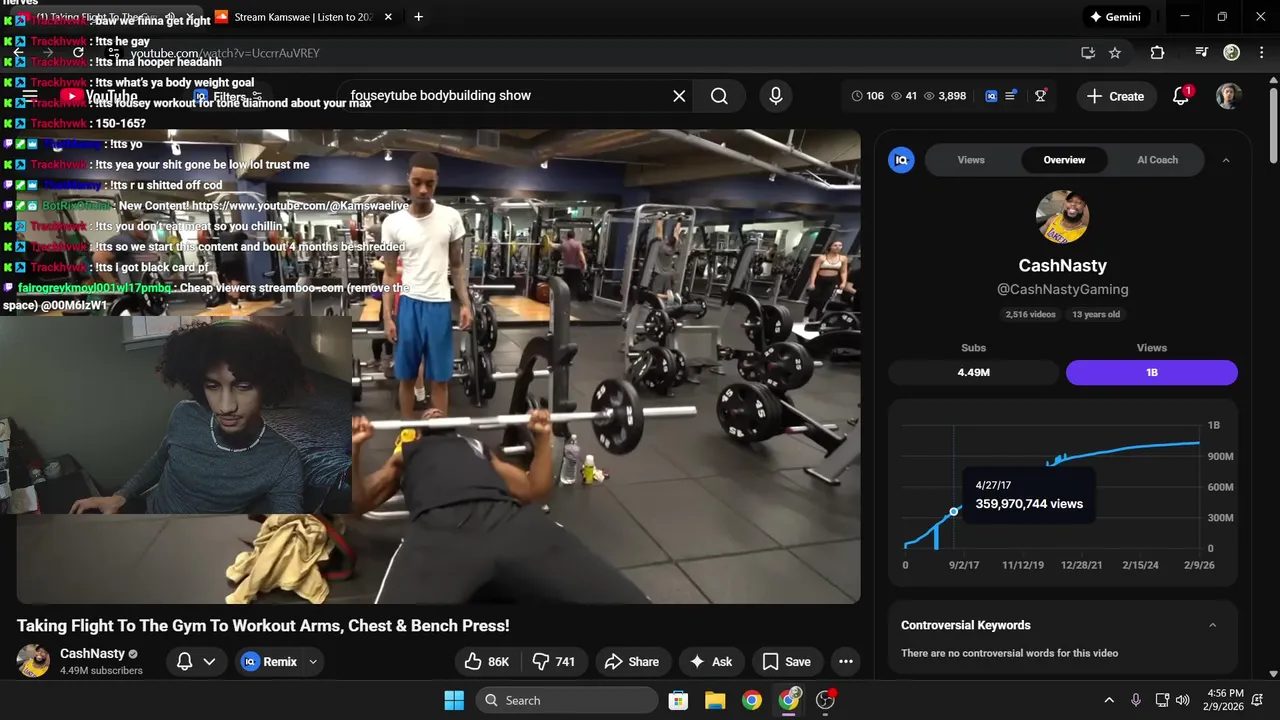Click the @CashNastyGaming handle
Screen dimensions: 1280x720
(1062, 289)
